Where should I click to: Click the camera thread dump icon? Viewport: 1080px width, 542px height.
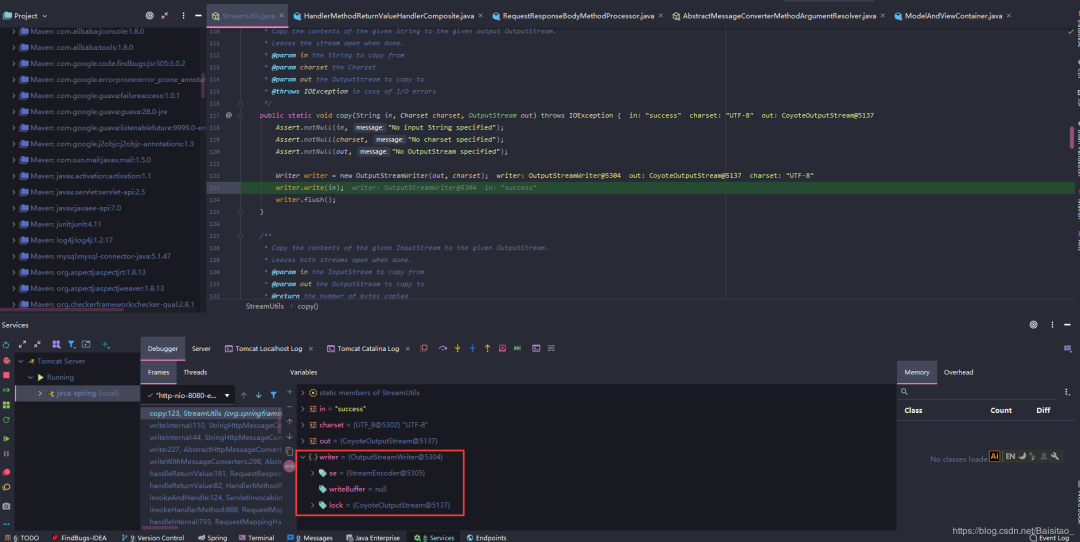[x=6, y=506]
